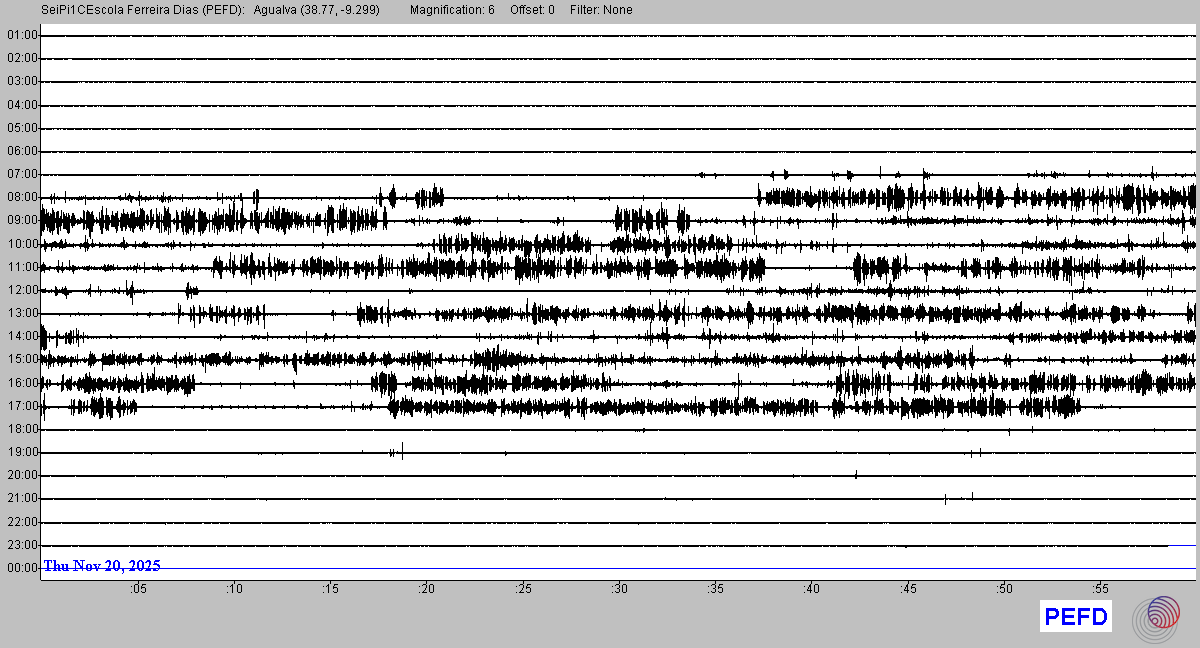The image size is (1200, 648).
Task: Click the 01:00 hour row label
Action: [22, 35]
